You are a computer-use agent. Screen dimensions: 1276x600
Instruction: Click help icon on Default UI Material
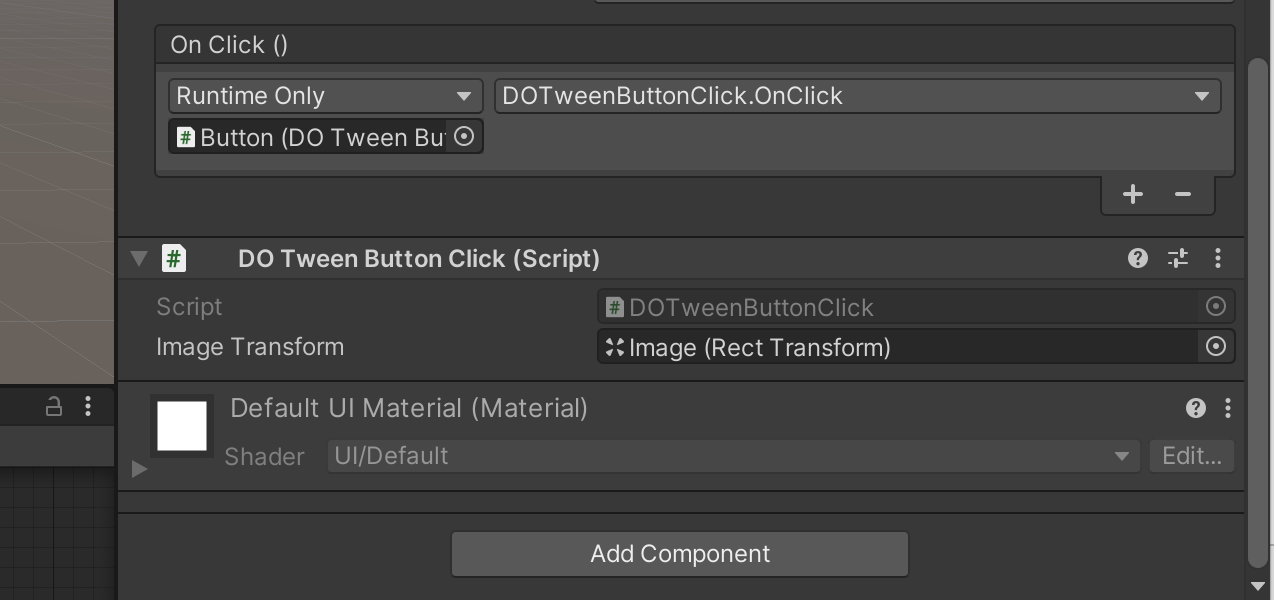click(x=1195, y=407)
